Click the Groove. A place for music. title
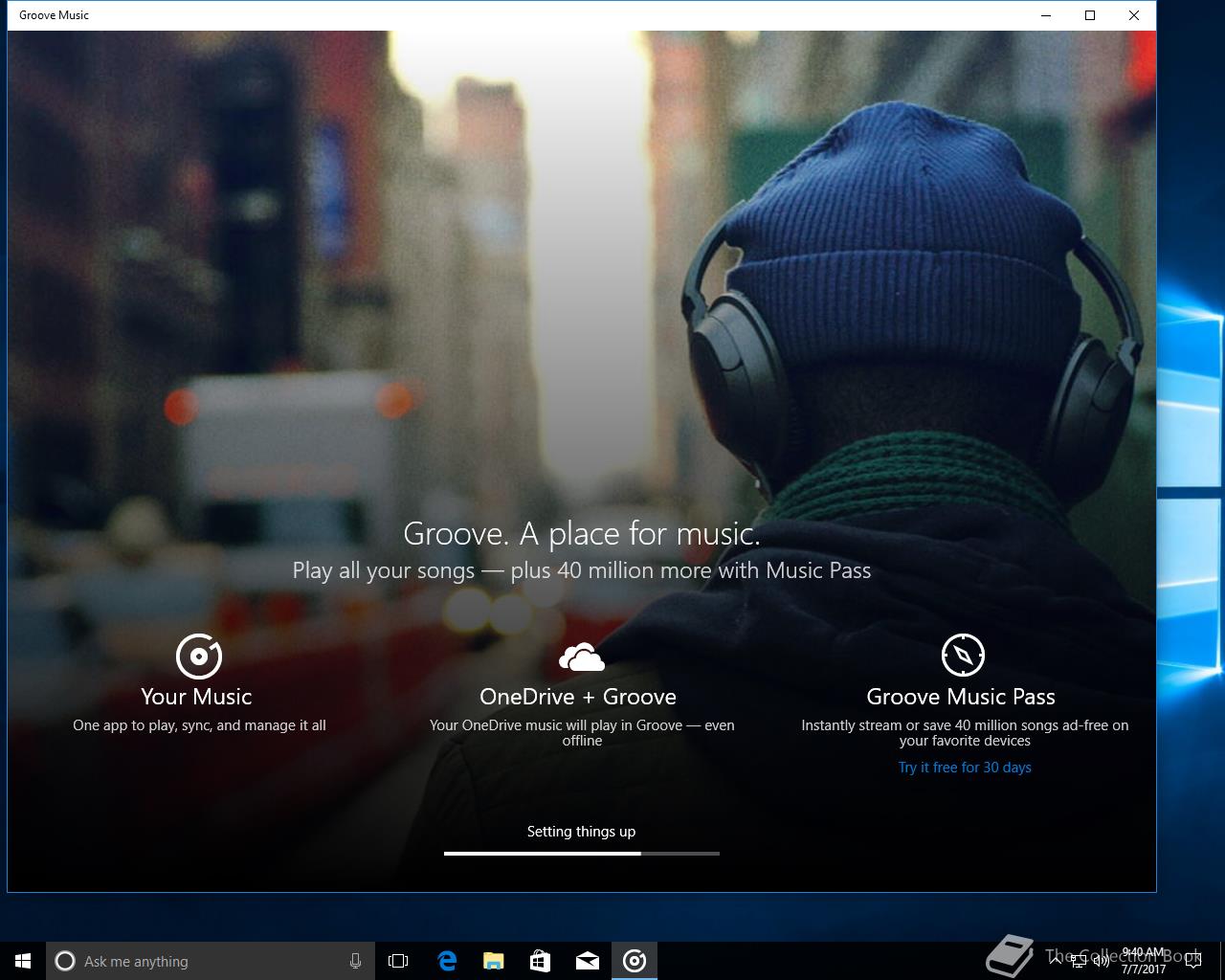 click(x=582, y=534)
